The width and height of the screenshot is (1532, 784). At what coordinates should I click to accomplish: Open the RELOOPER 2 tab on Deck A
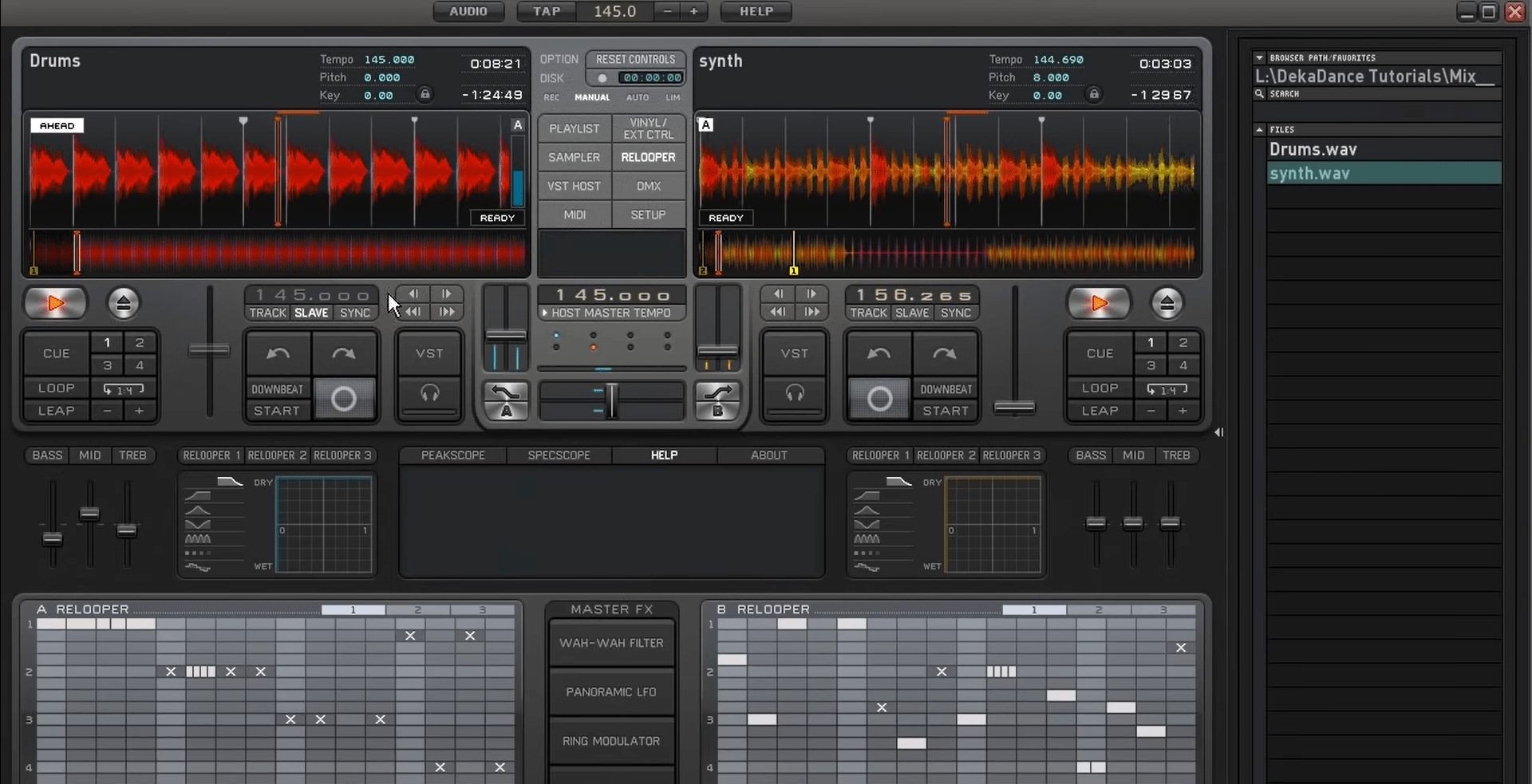click(277, 455)
